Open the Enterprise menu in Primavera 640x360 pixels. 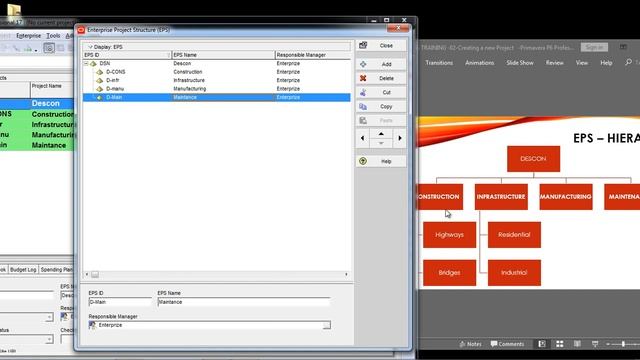(28, 36)
